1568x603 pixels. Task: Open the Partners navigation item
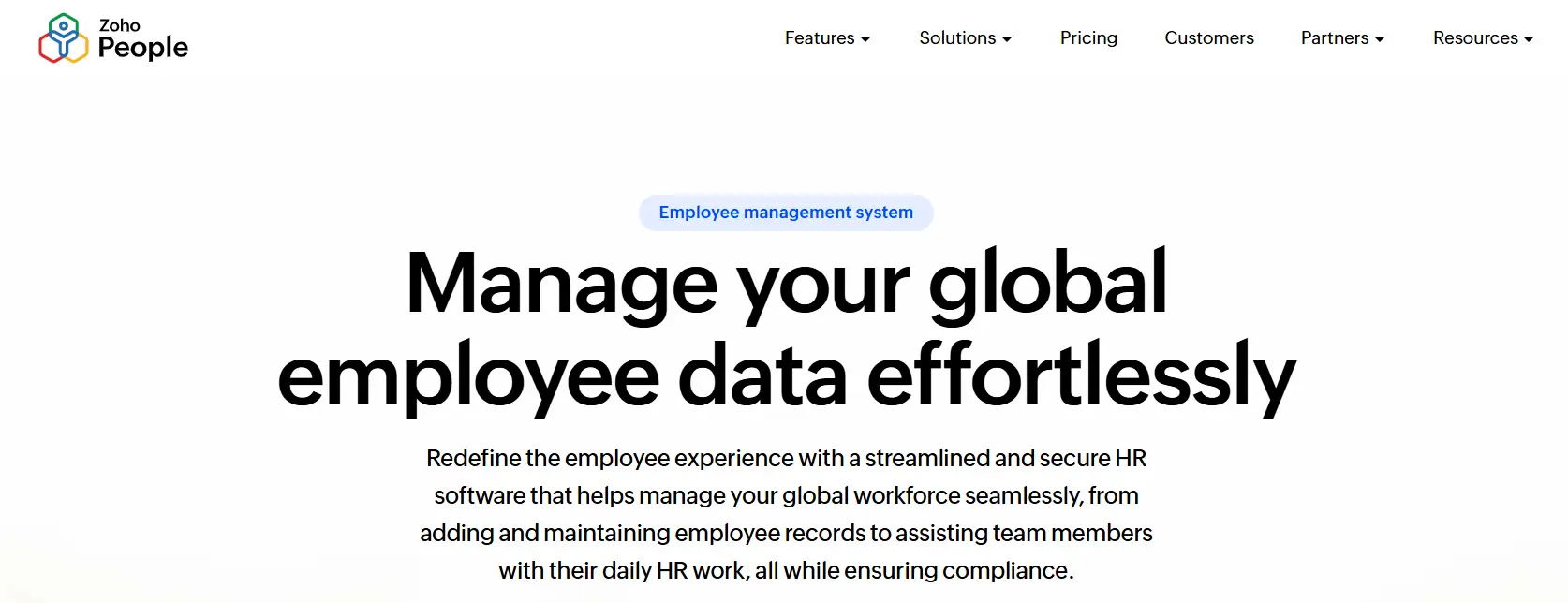(x=1334, y=38)
